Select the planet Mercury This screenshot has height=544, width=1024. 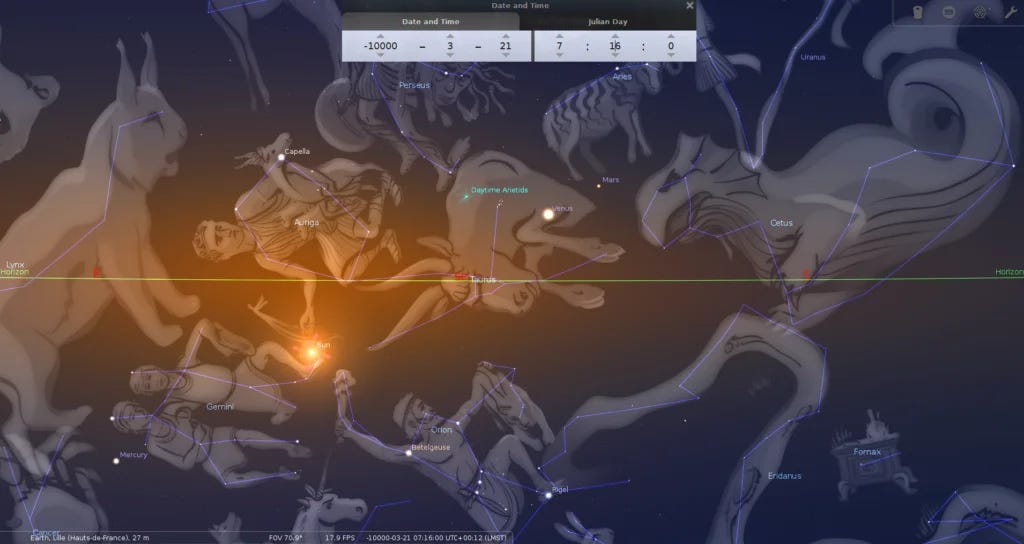tap(116, 461)
